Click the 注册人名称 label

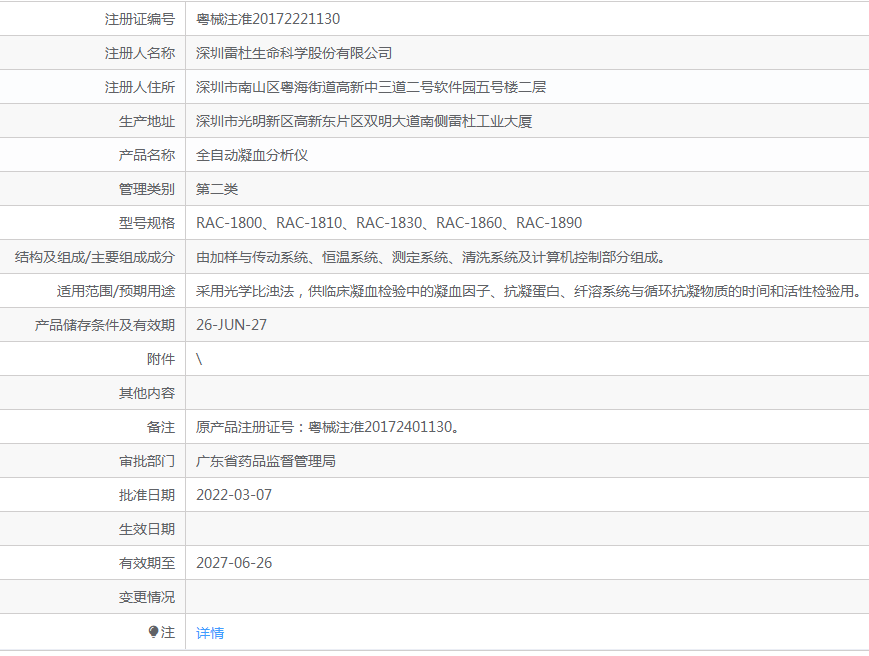[x=140, y=53]
